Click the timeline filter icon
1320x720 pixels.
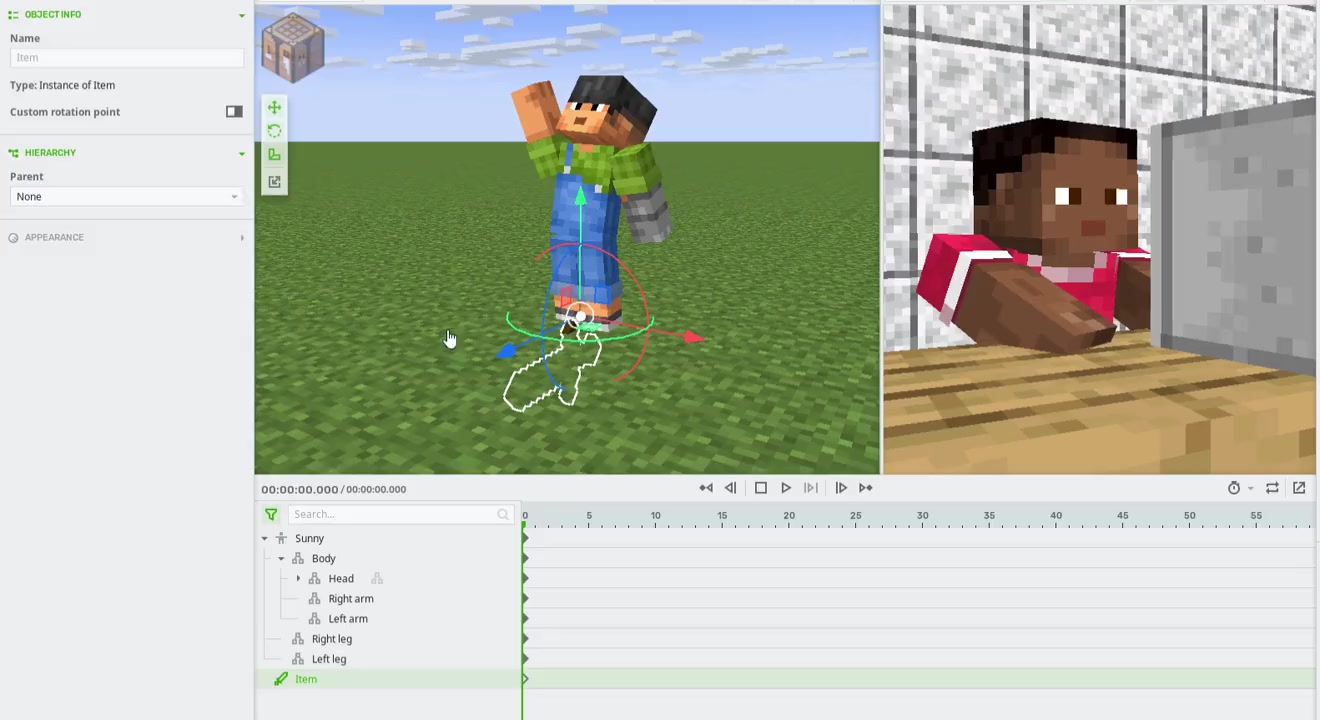(x=271, y=514)
